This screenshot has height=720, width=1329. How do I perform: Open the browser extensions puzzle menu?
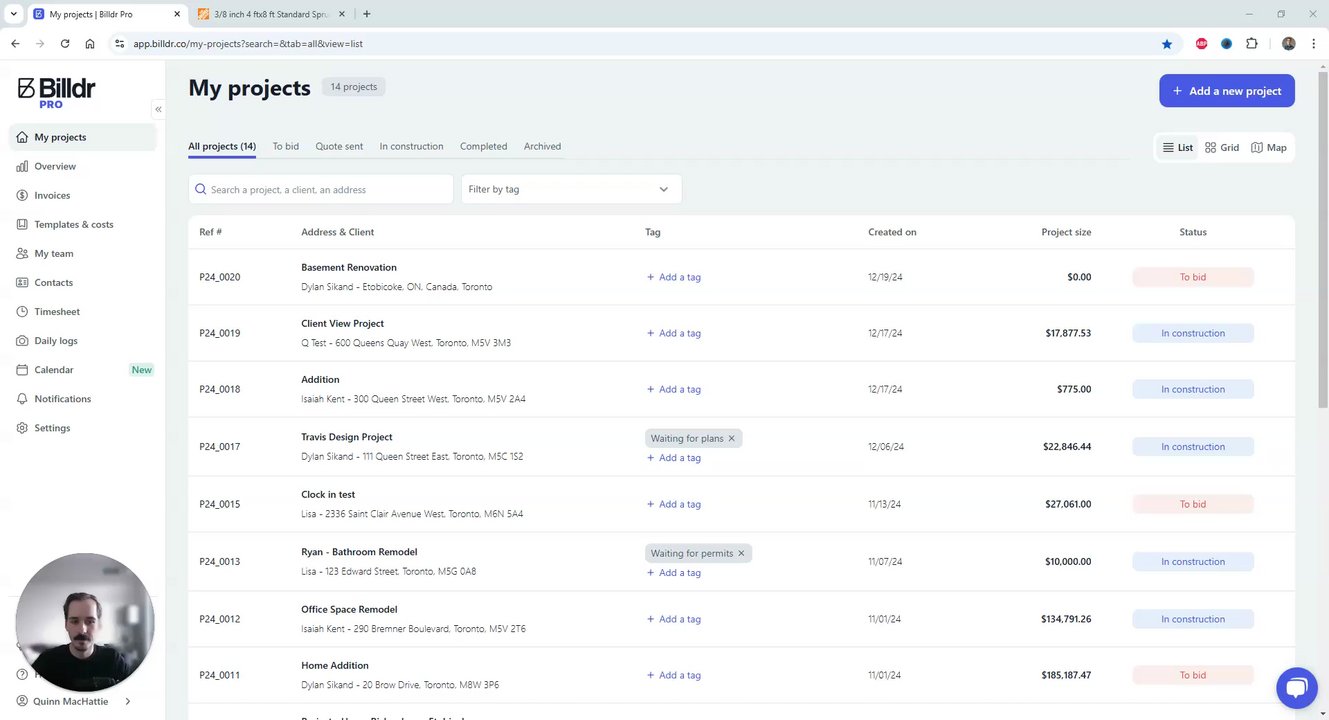1252,44
